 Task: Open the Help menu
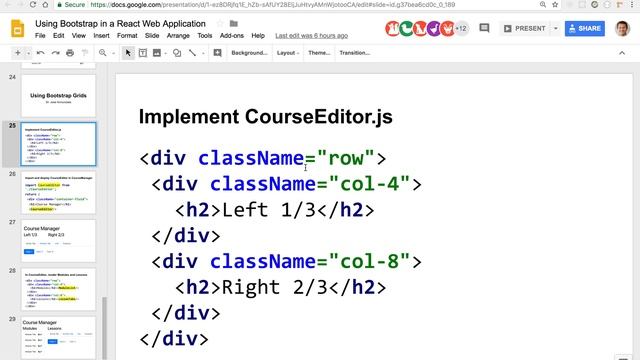[258, 36]
